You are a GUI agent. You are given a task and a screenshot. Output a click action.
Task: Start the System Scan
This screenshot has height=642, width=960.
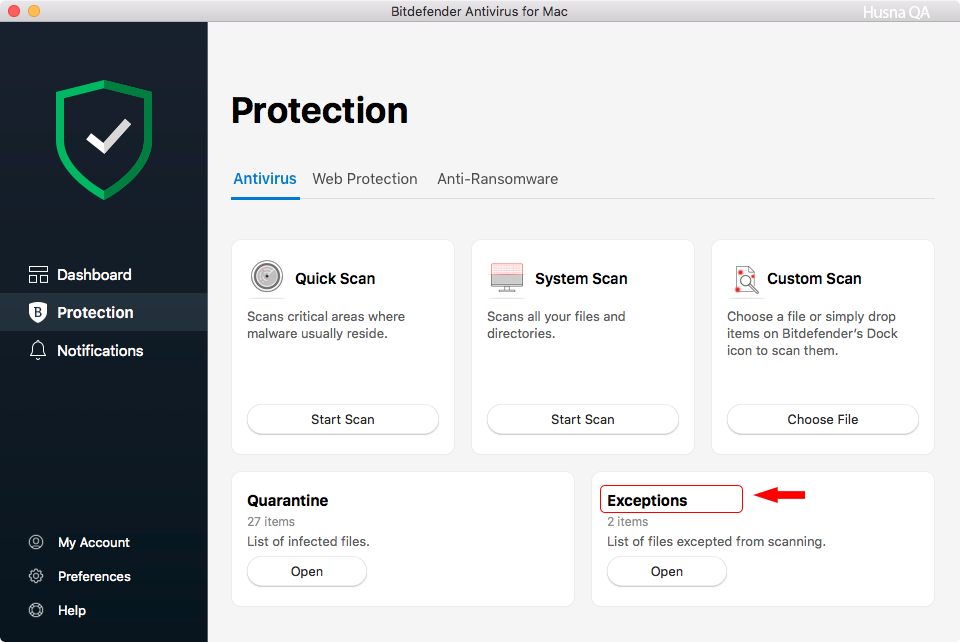click(583, 419)
